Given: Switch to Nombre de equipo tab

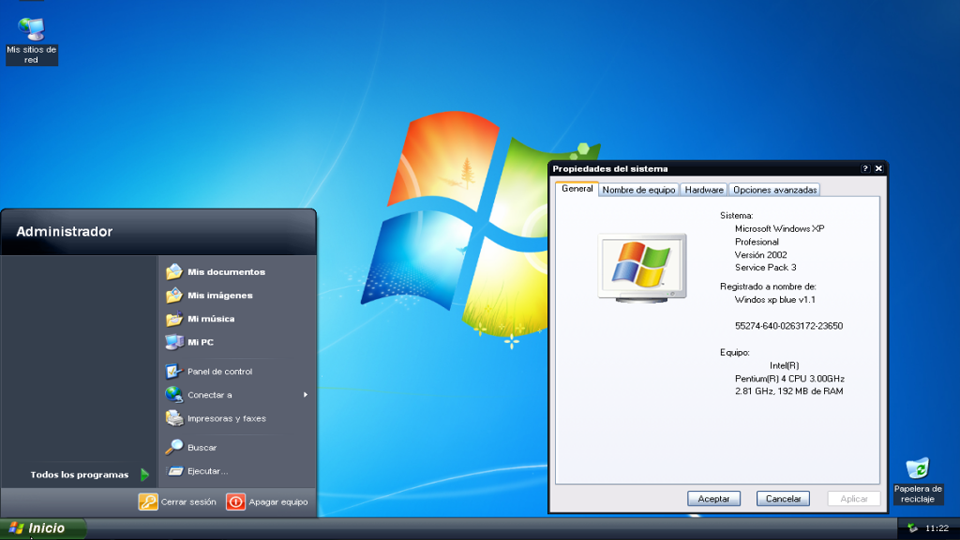Looking at the screenshot, I should pos(639,190).
